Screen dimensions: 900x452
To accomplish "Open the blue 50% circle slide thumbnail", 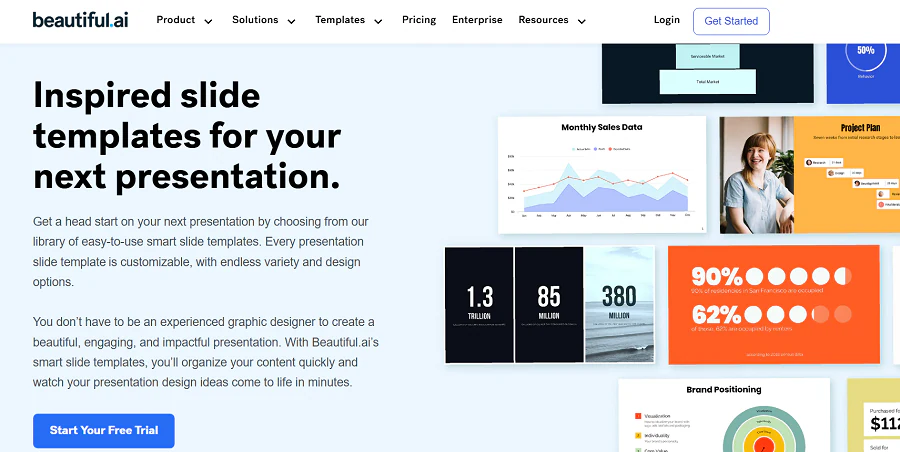I will pyautogui.click(x=863, y=74).
